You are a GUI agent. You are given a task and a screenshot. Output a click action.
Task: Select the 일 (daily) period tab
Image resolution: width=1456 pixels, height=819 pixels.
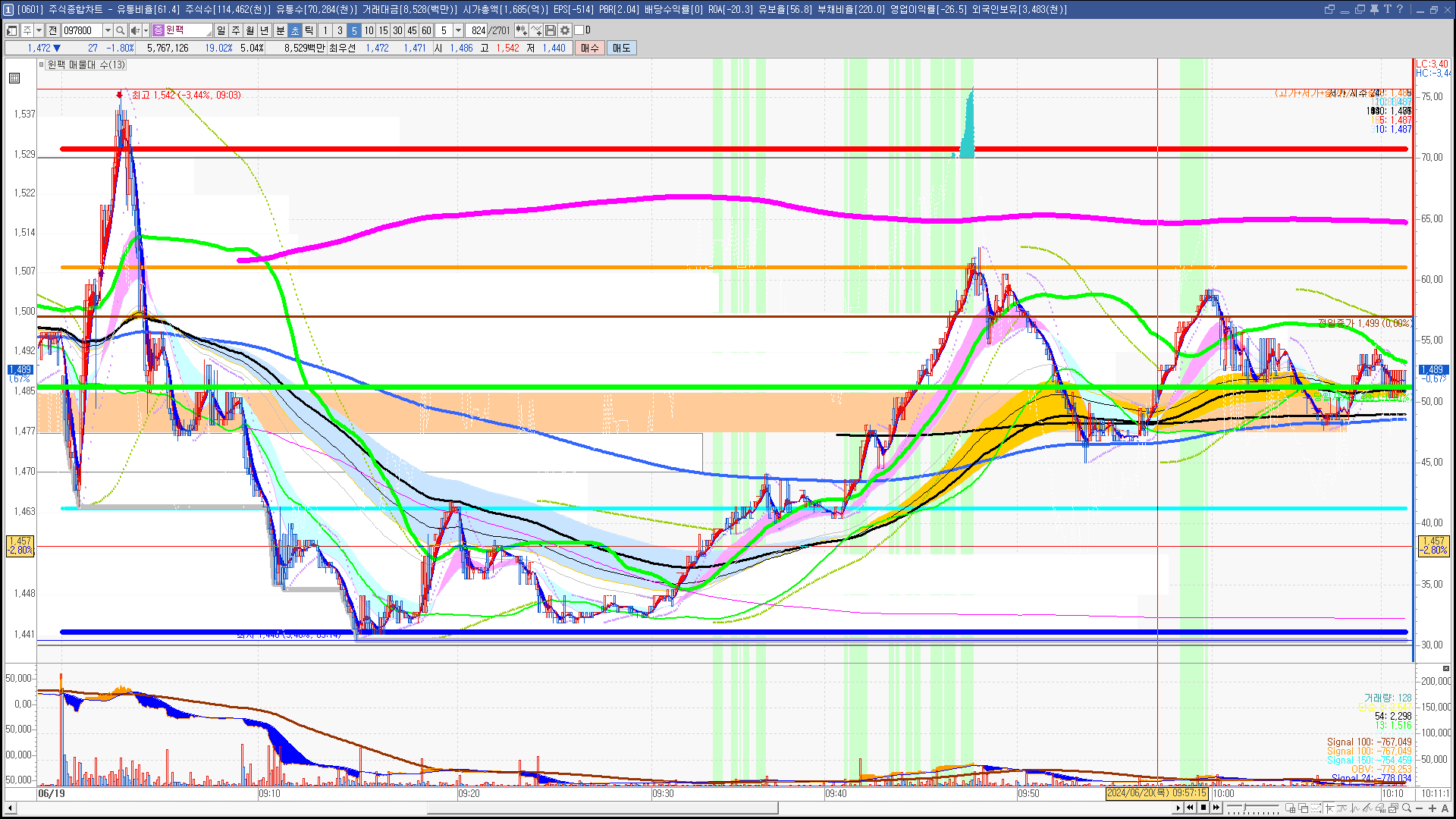(221, 30)
